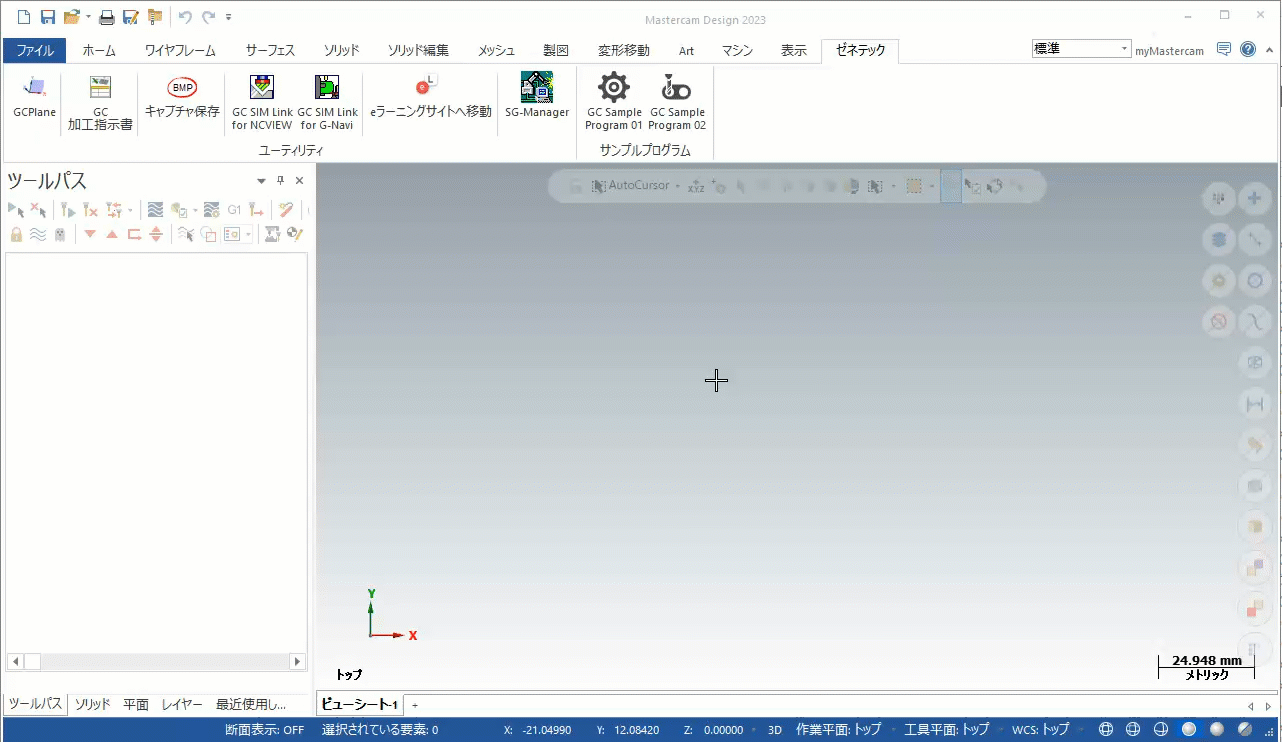Launch the GCPlane utility
1282x742 pixels.
click(x=34, y=98)
